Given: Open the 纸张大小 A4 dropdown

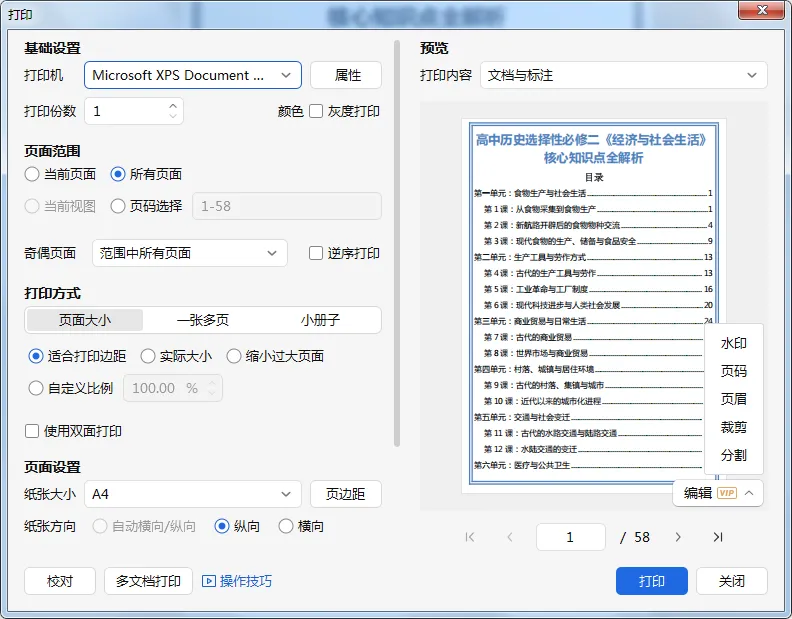Looking at the screenshot, I should click(193, 494).
